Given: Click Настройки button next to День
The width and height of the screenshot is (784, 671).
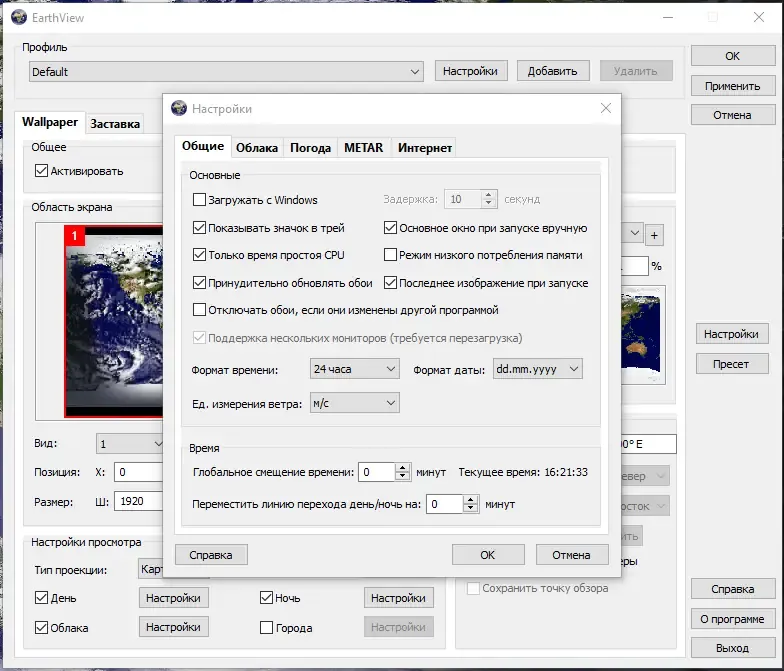Looking at the screenshot, I should pyautogui.click(x=174, y=598).
